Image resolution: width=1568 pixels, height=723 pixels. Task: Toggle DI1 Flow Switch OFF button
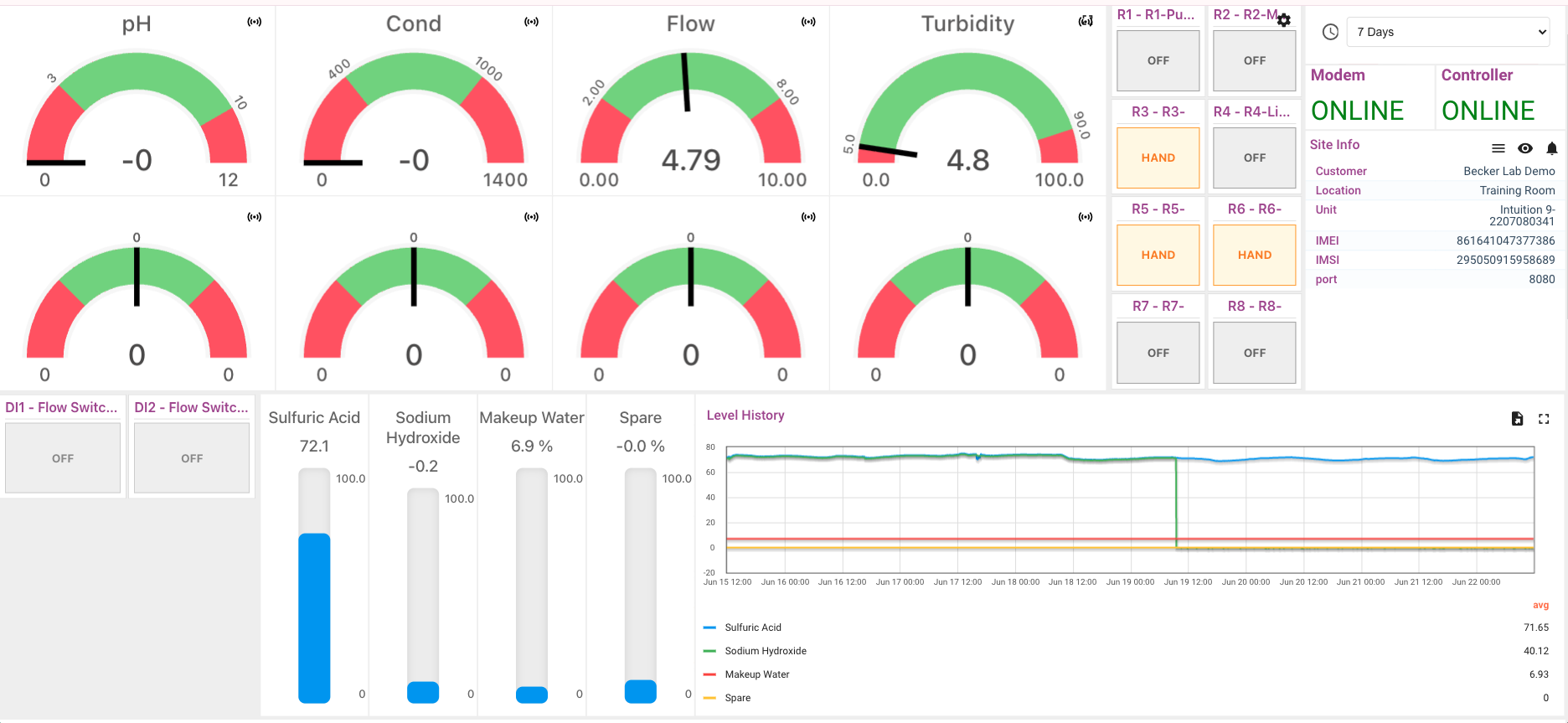(x=63, y=458)
